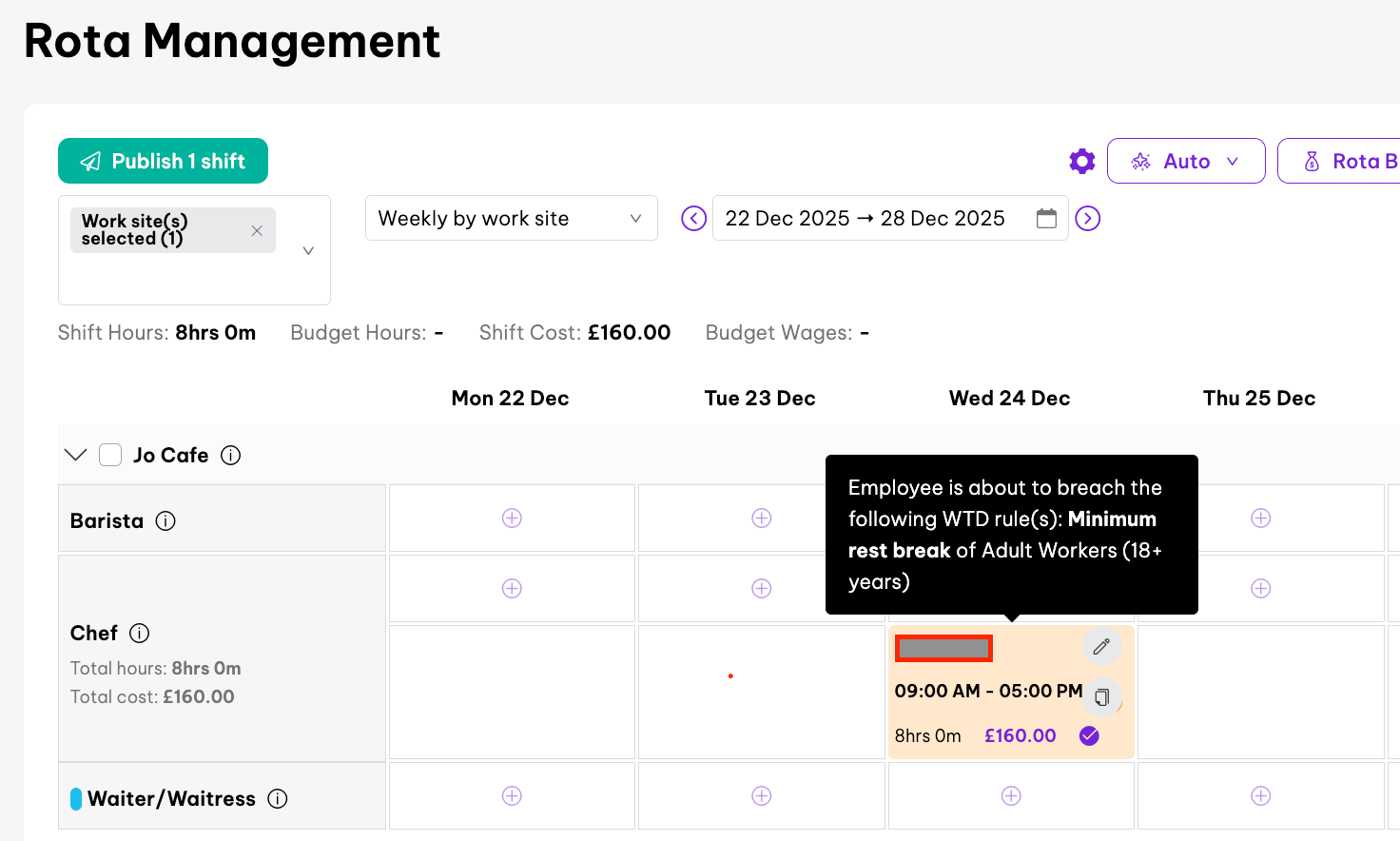The height and width of the screenshot is (841, 1400).
Task: Copy the Wednesday chef shift
Action: point(1101,697)
